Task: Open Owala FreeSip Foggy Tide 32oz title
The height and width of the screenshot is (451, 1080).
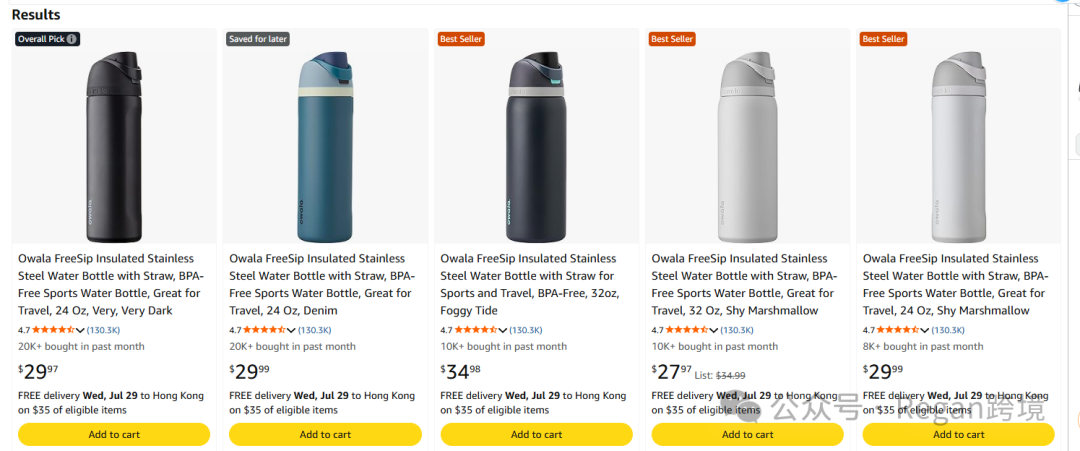Action: pos(529,284)
